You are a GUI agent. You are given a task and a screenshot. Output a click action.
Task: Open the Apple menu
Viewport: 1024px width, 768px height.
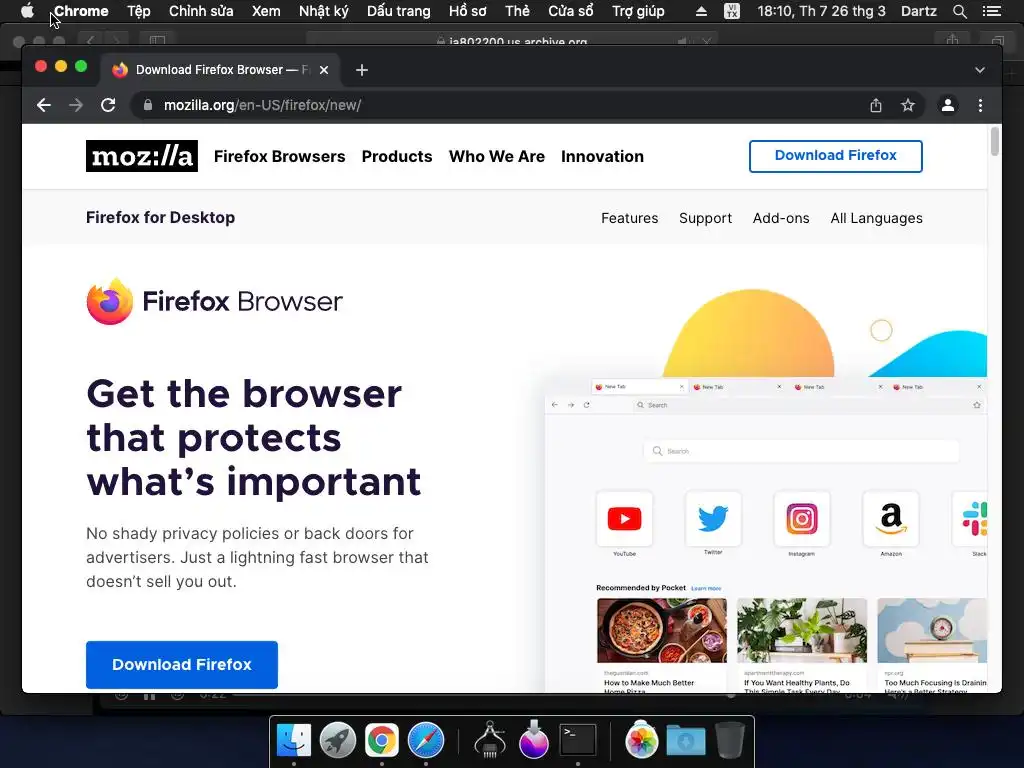click(x=27, y=11)
